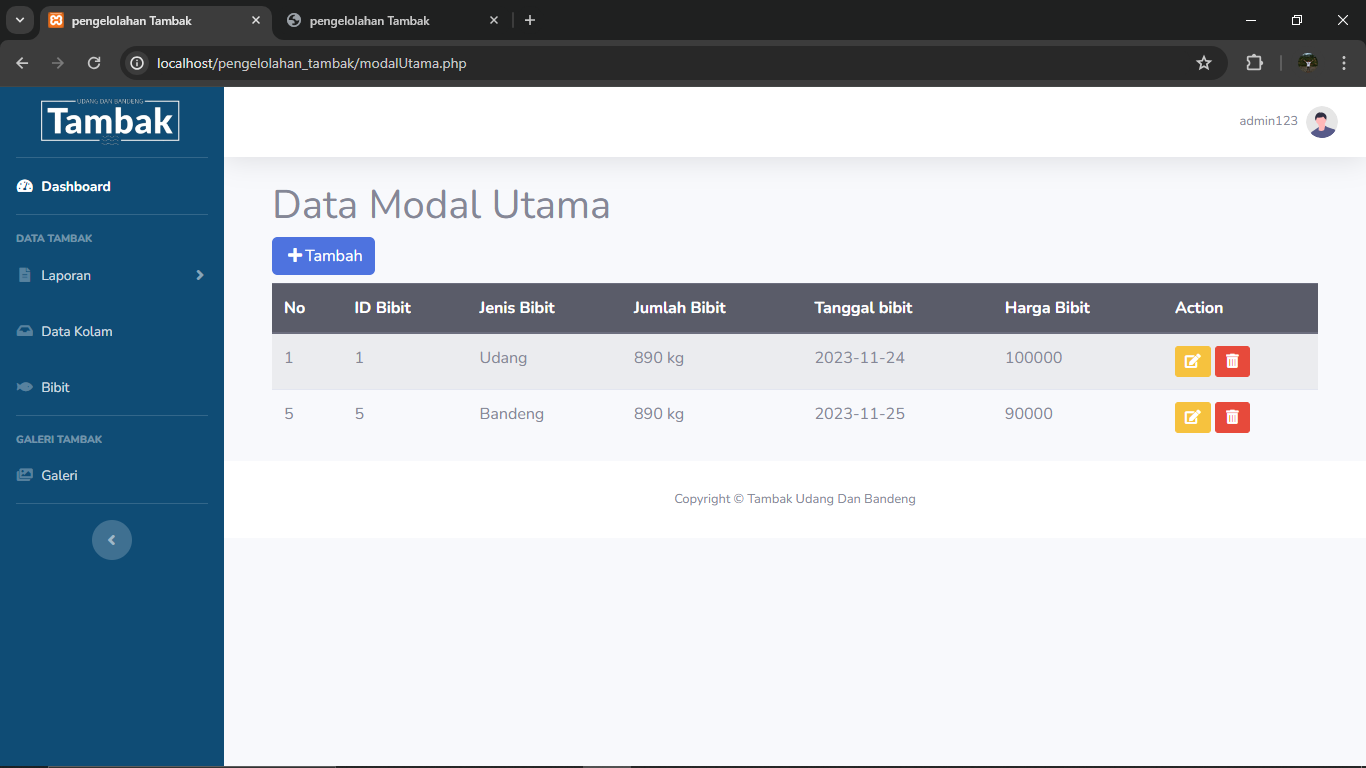This screenshot has width=1366, height=768.
Task: Open the browser extensions puzzle icon
Action: (x=1254, y=63)
